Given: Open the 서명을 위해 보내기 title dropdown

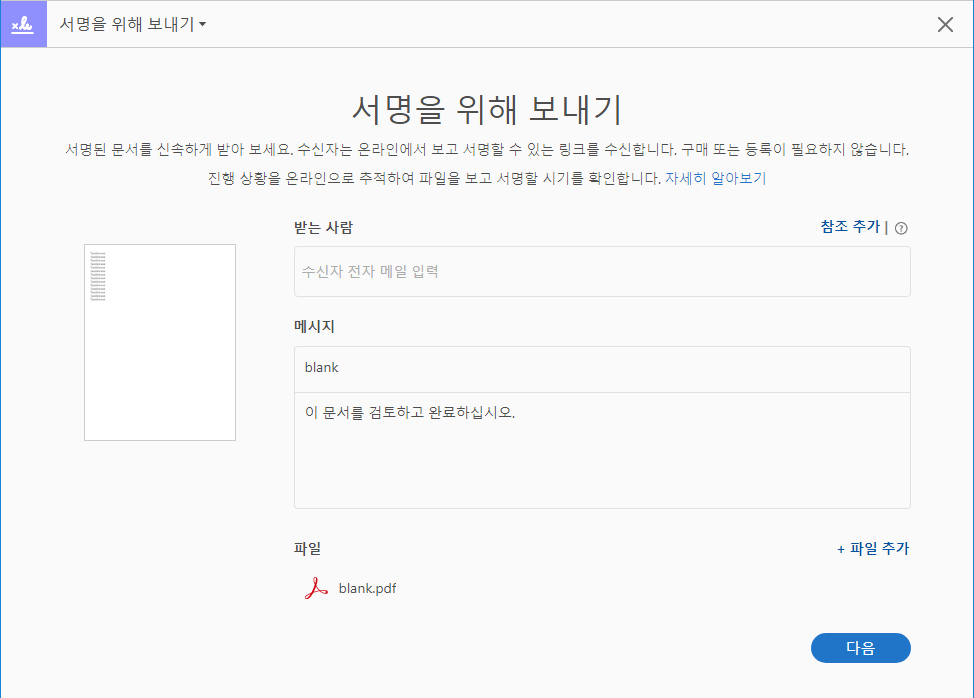Looking at the screenshot, I should click(x=127, y=24).
